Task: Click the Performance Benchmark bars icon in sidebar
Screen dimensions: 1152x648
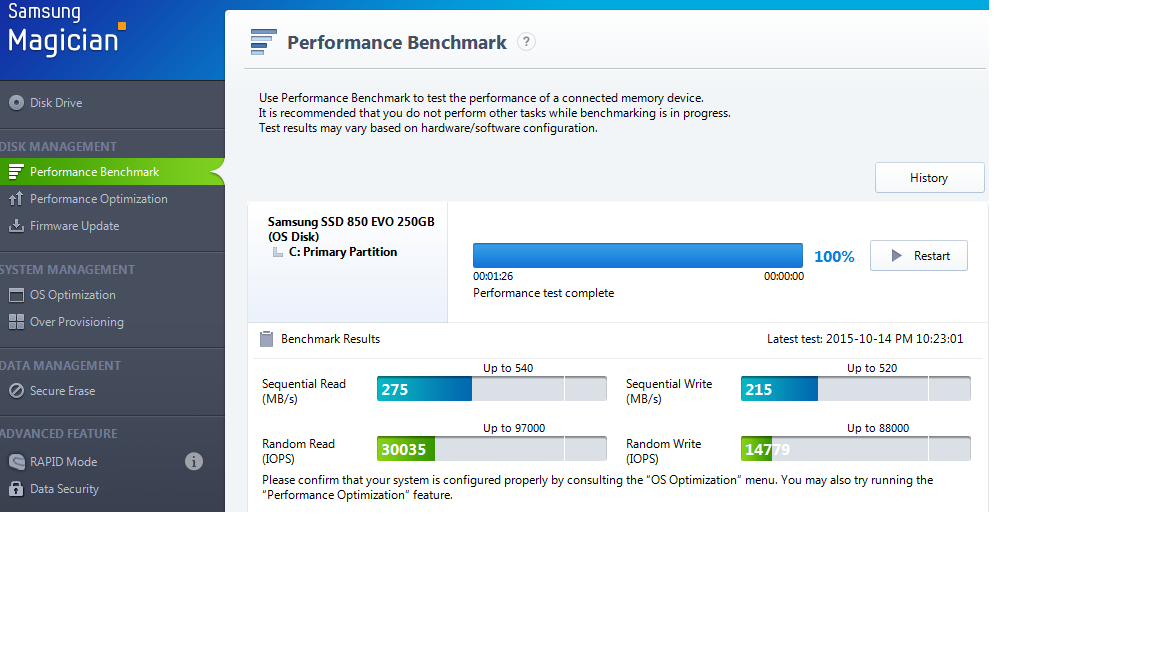Action: pos(16,172)
